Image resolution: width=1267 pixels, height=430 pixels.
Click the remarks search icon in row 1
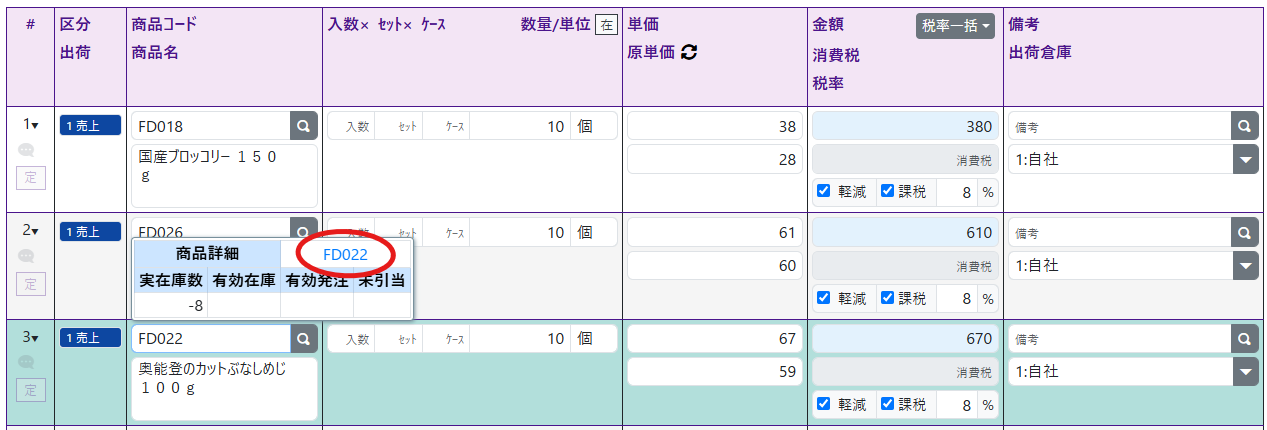coord(1244,126)
